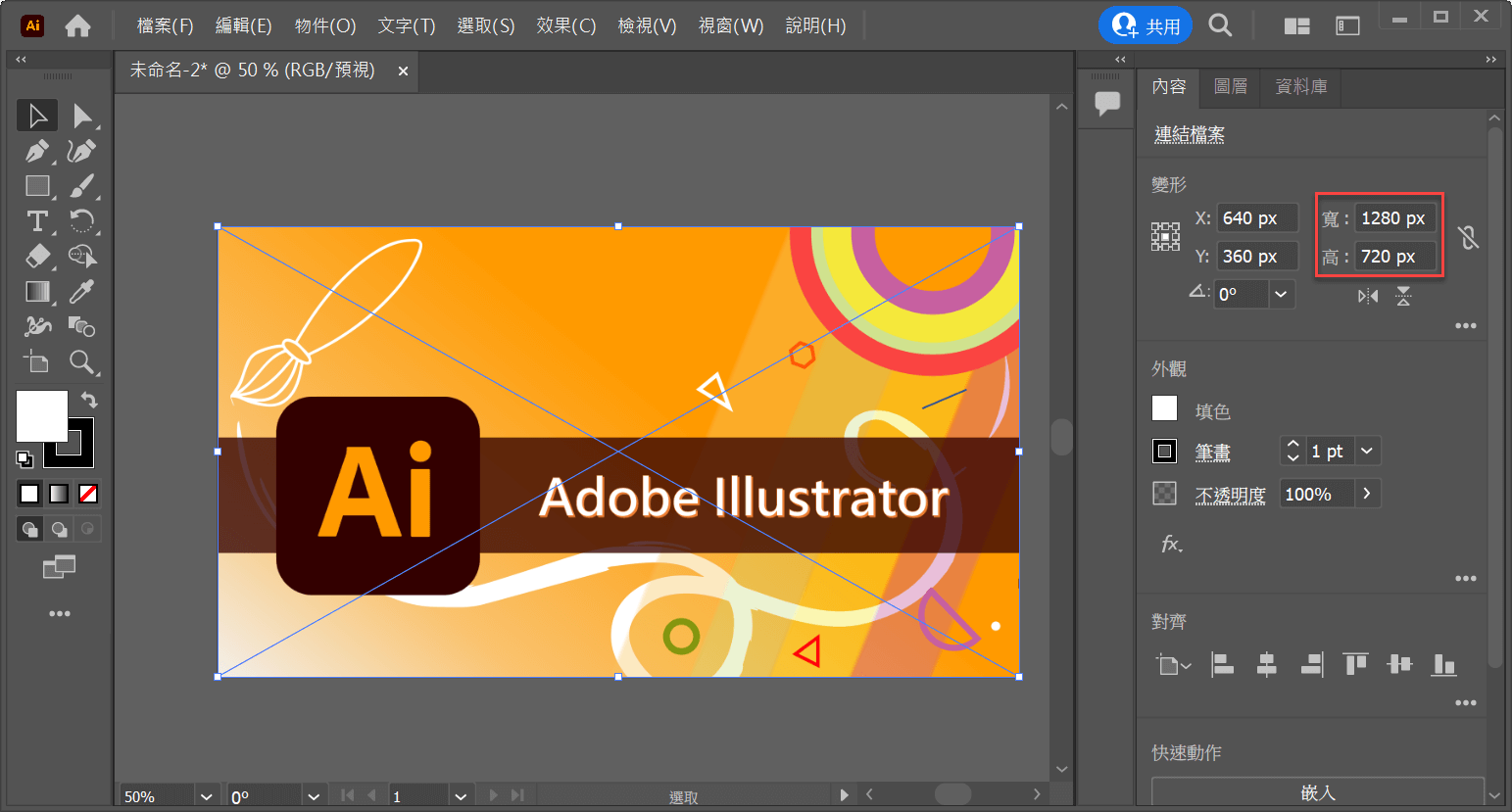This screenshot has width=1512, height=812.
Task: Open the Align To options dropdown
Action: pyautogui.click(x=1173, y=666)
